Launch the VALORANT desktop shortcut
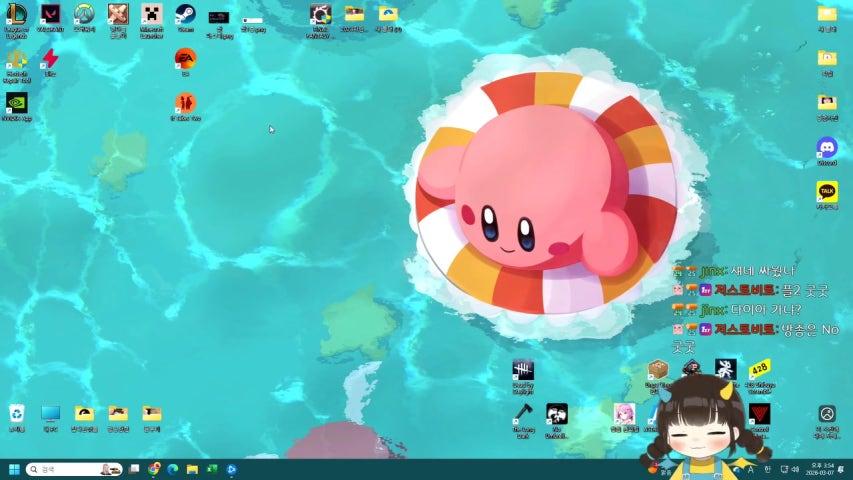The width and height of the screenshot is (853, 480). coord(50,15)
